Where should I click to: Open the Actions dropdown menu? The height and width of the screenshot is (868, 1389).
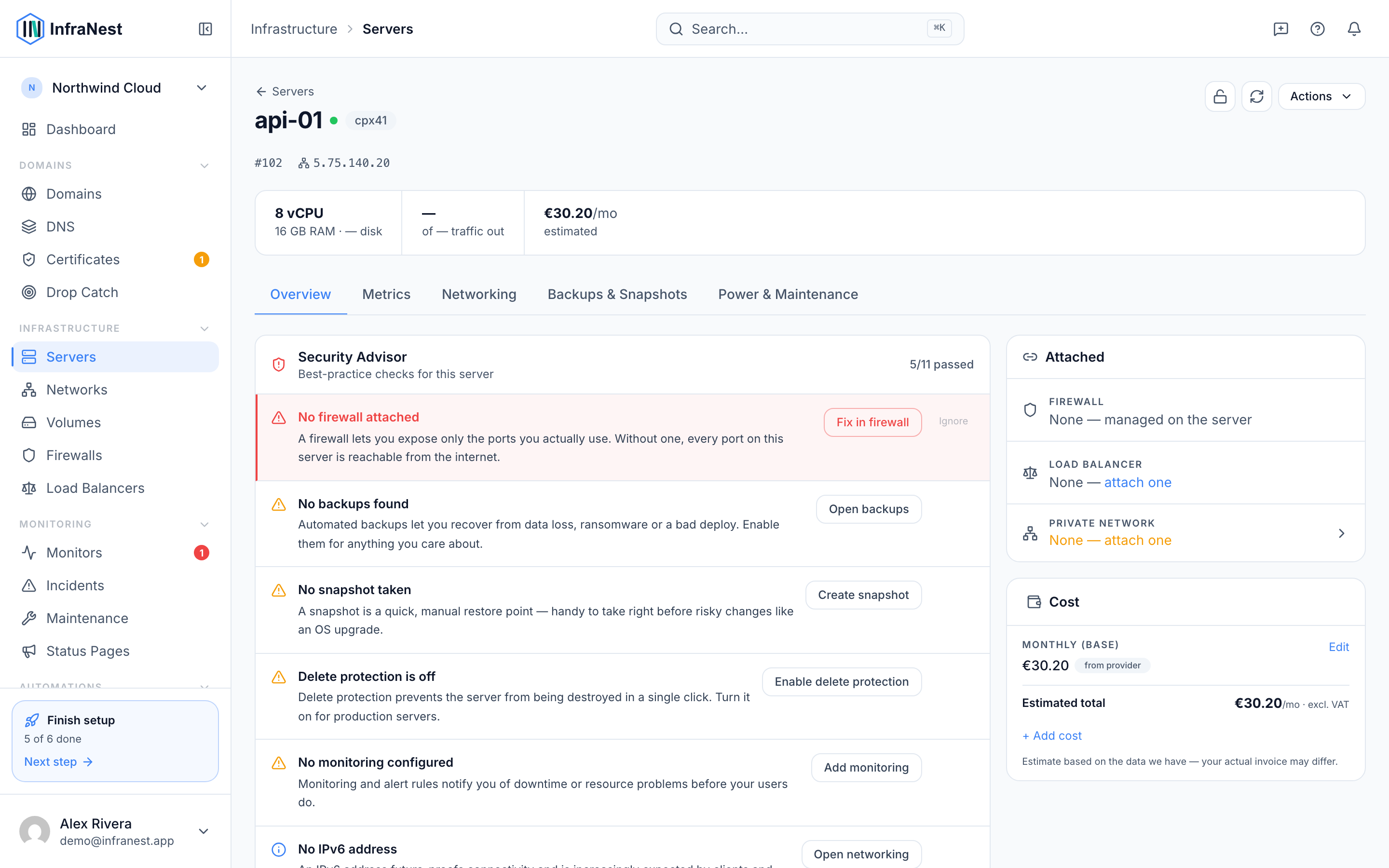click(1321, 96)
